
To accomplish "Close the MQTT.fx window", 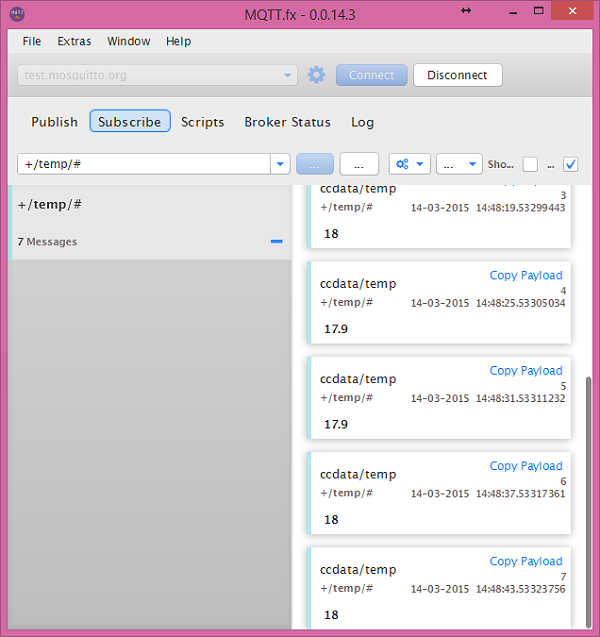I will [572, 11].
